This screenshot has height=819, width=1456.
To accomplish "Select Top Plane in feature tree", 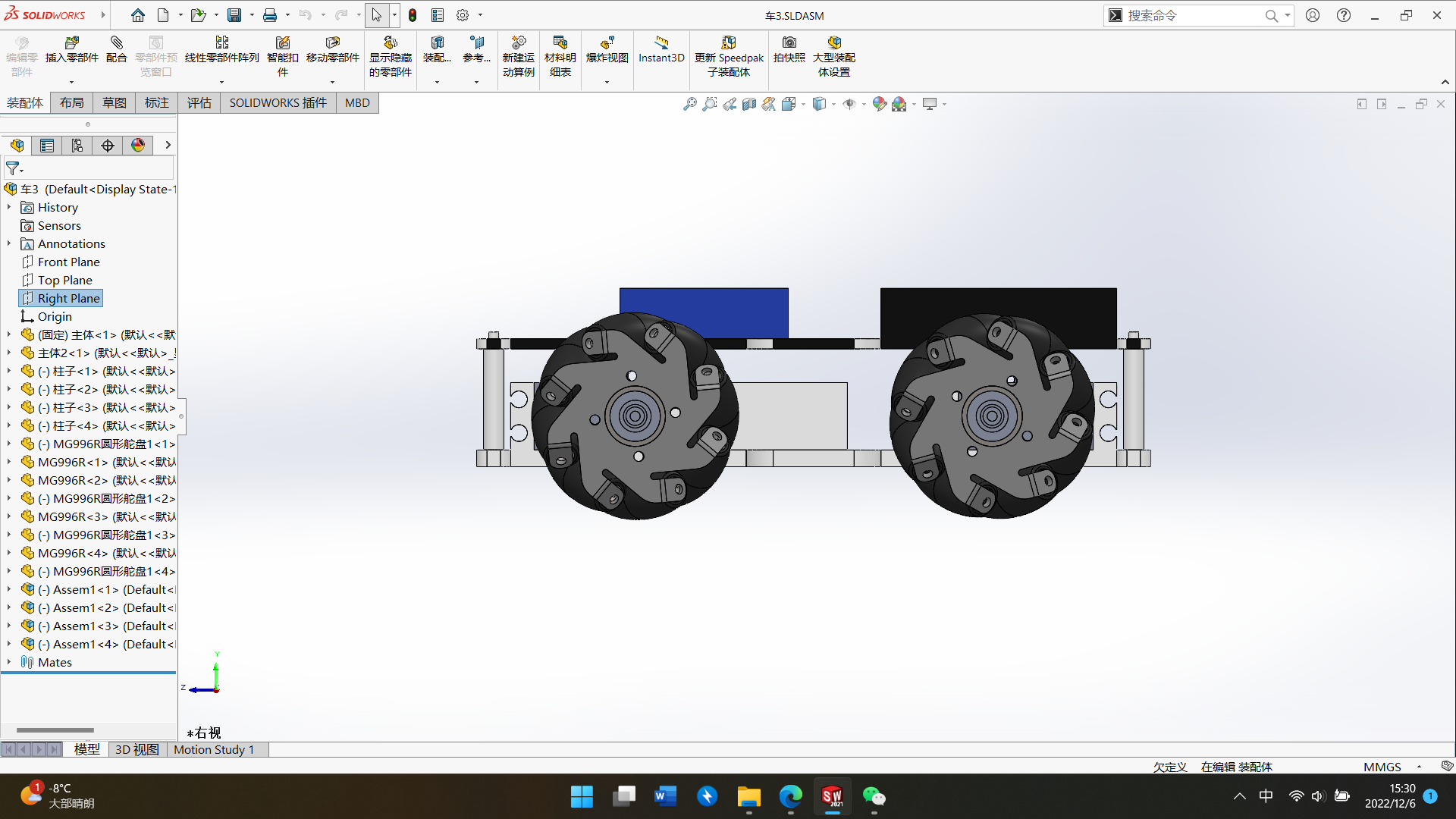I will [57, 280].
